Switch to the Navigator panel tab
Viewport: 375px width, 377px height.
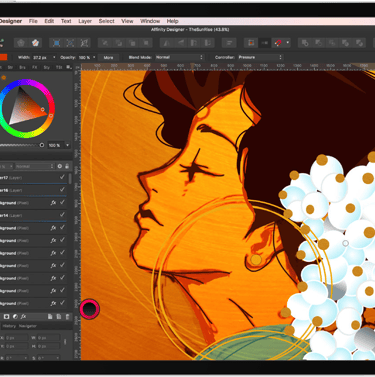pyautogui.click(x=28, y=326)
